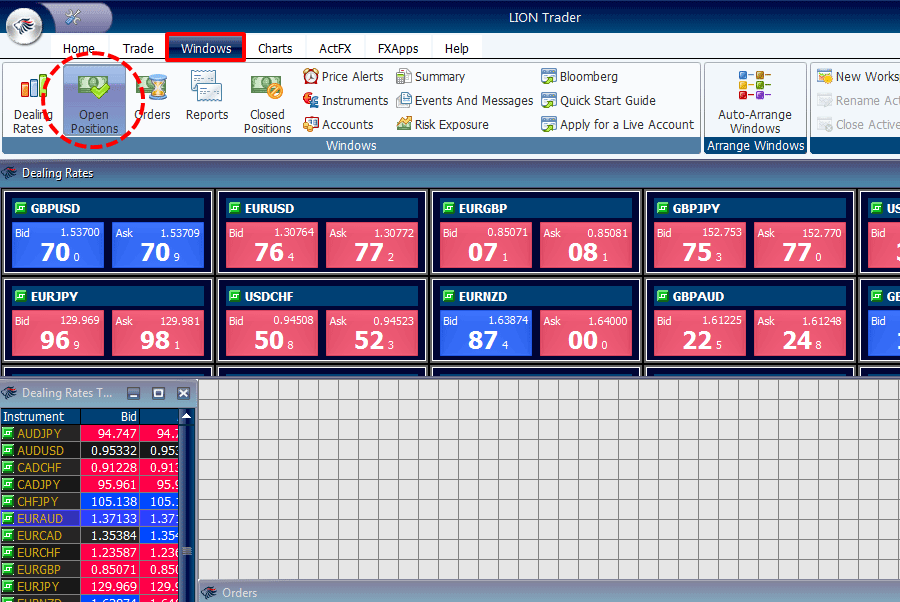
Task: Click Apply for a Live Account
Action: pos(618,125)
